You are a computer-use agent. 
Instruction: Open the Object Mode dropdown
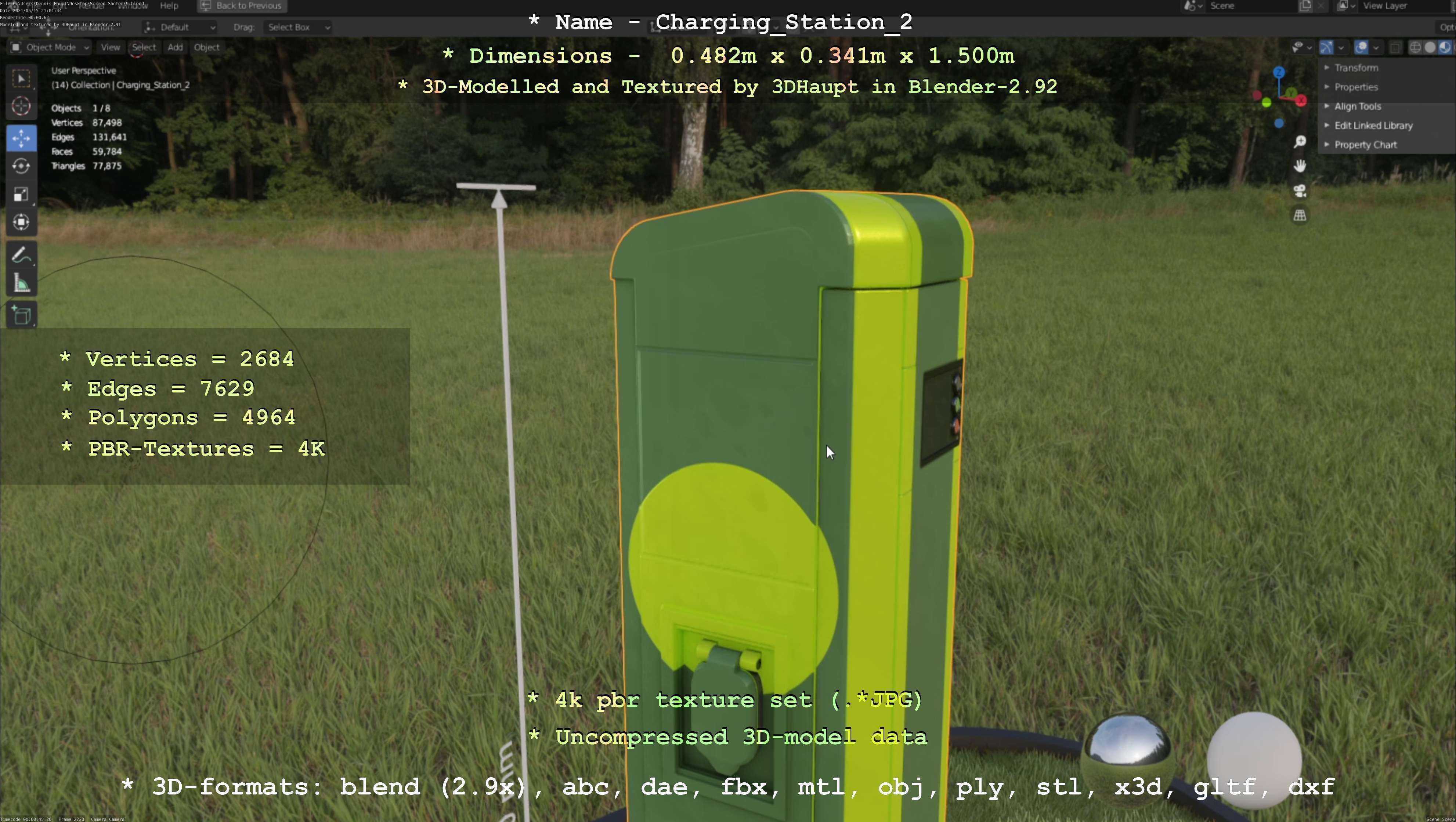(x=50, y=47)
